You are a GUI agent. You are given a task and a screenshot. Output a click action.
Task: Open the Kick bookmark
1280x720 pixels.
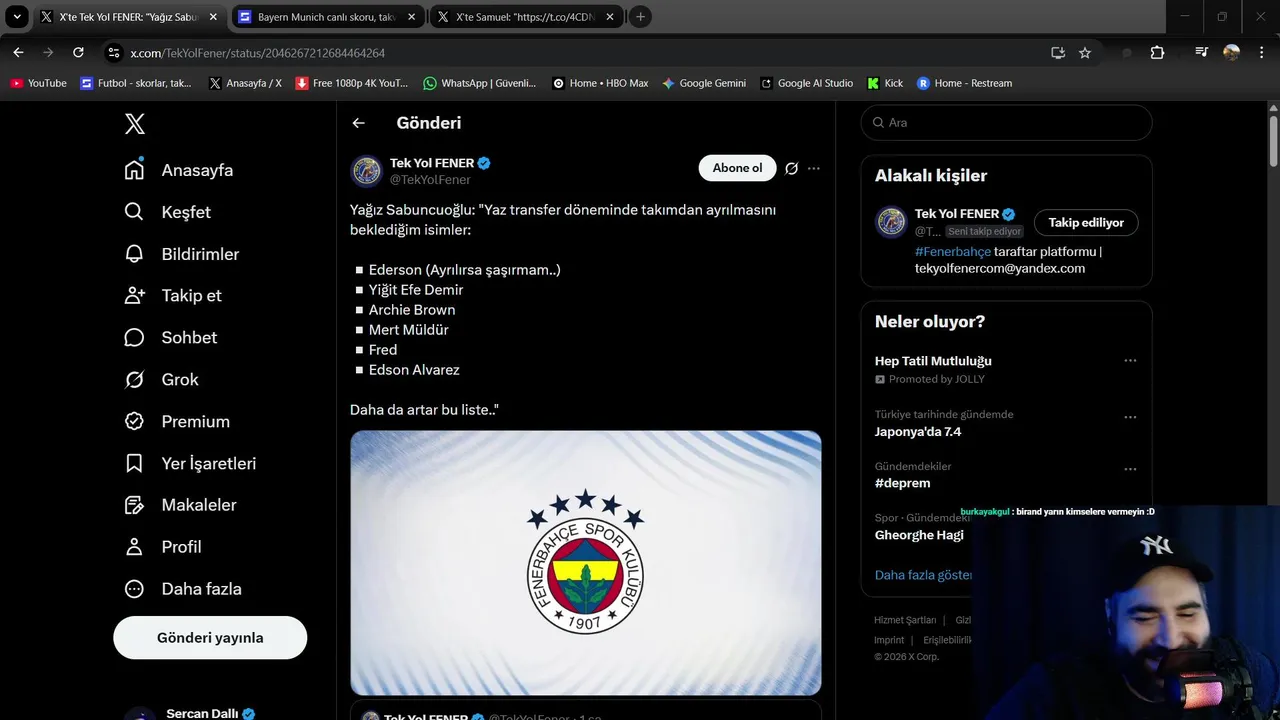pos(885,83)
